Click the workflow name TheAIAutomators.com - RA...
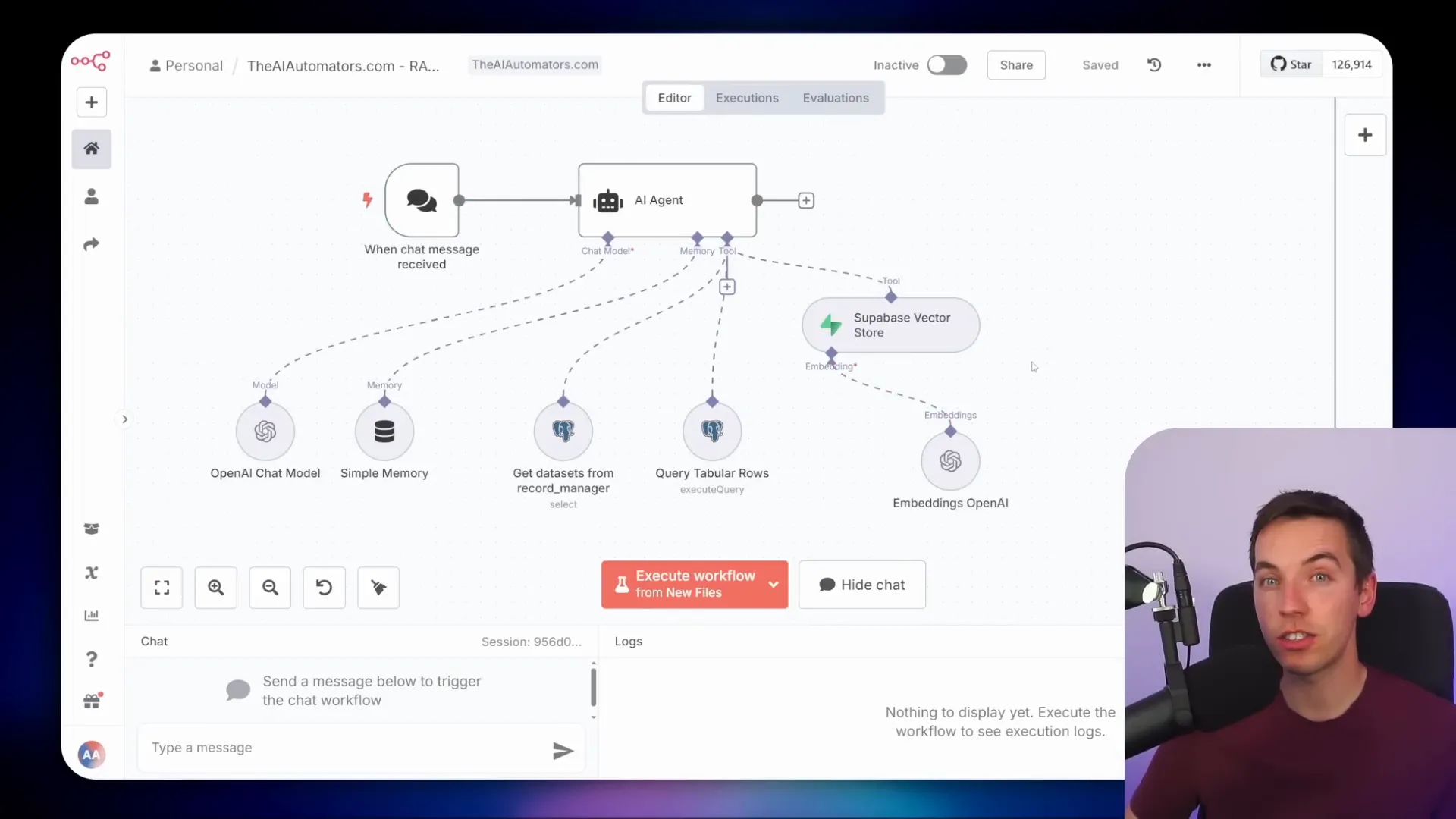This screenshot has width=1456, height=819. click(343, 66)
